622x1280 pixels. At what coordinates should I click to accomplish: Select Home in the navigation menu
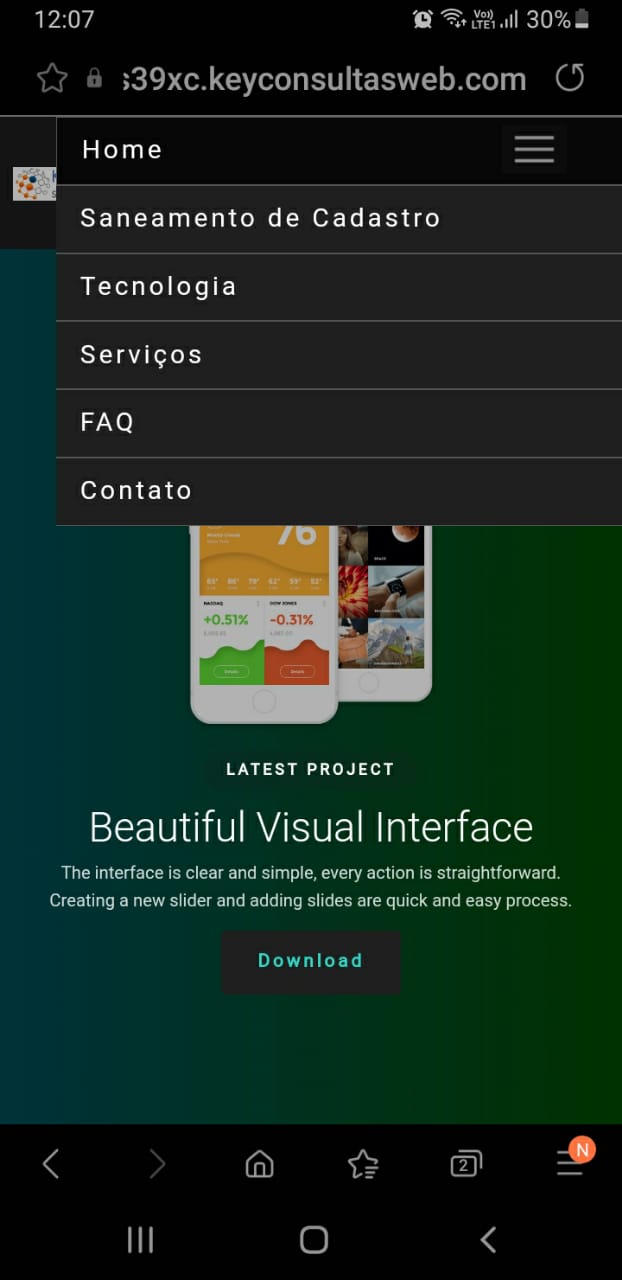pyautogui.click(x=122, y=150)
